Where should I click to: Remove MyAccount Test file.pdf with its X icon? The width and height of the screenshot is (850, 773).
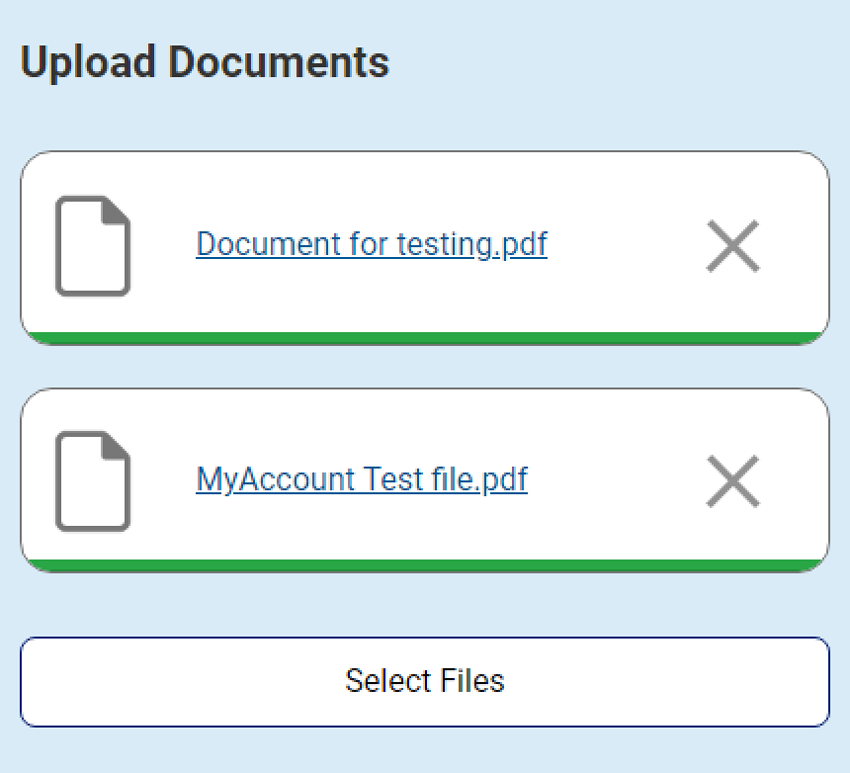point(733,481)
